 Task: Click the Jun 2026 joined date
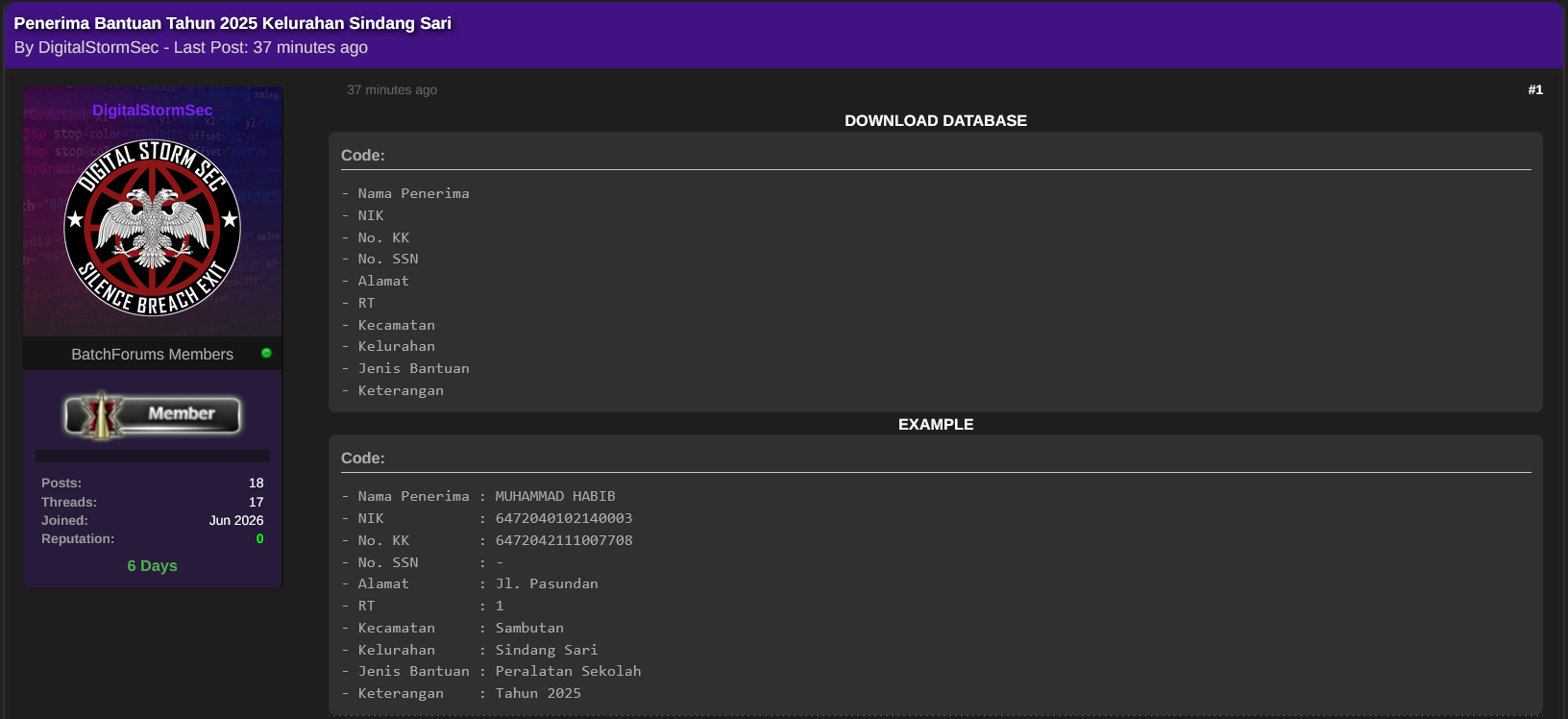[x=236, y=520]
